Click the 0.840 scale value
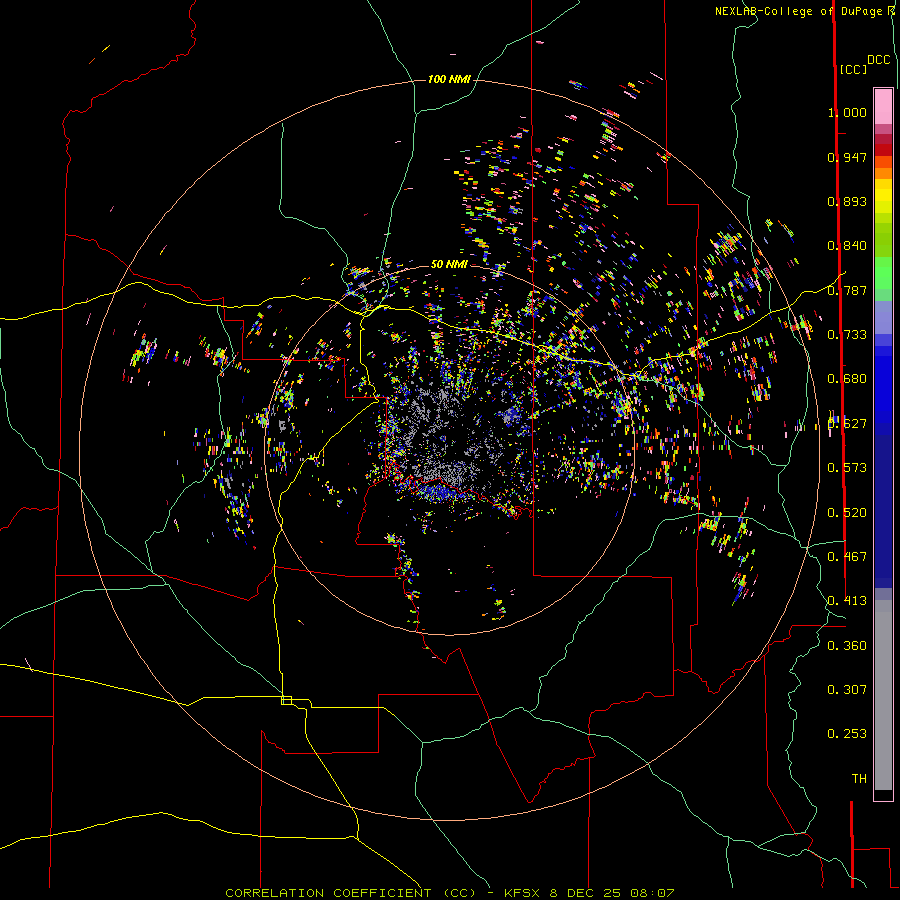 [x=847, y=246]
